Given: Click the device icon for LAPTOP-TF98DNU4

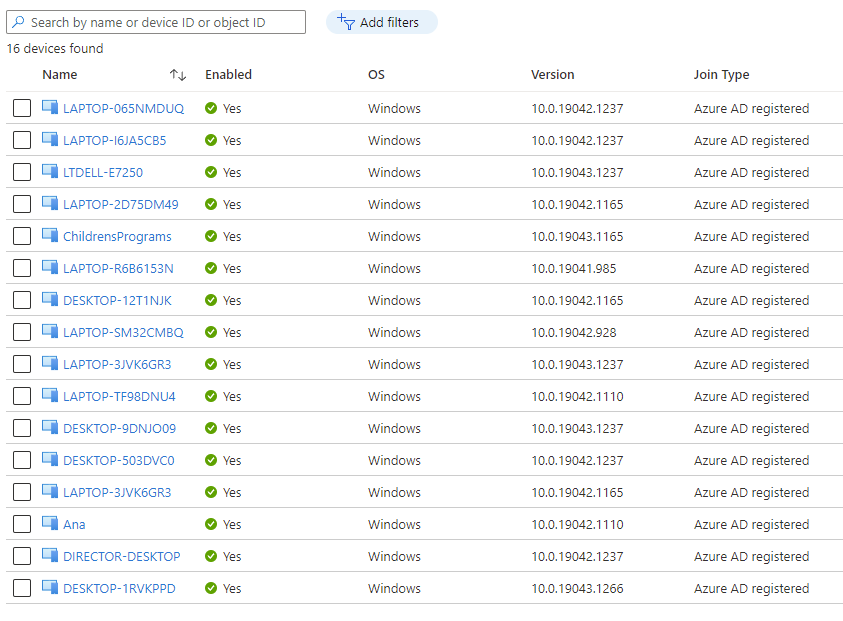Looking at the screenshot, I should pyautogui.click(x=50, y=395).
